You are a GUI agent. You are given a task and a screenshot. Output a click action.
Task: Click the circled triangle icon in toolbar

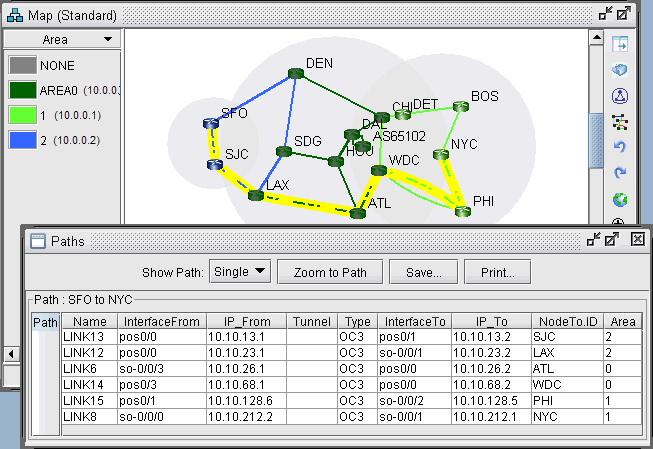click(619, 95)
